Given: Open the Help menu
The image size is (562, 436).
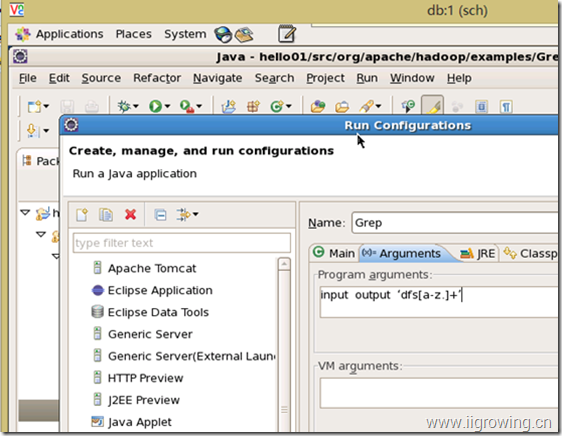Looking at the screenshot, I should (459, 78).
